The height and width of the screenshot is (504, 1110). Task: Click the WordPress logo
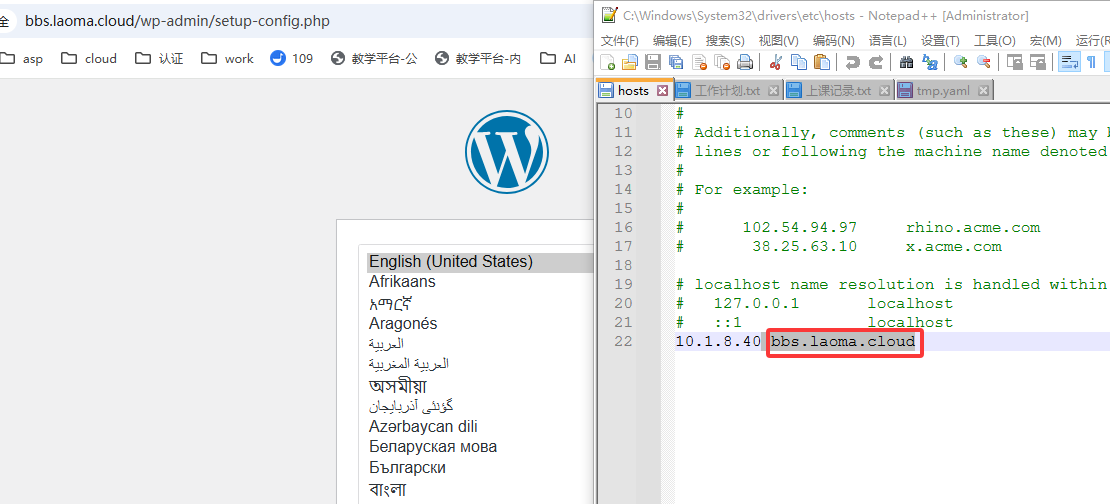click(507, 151)
